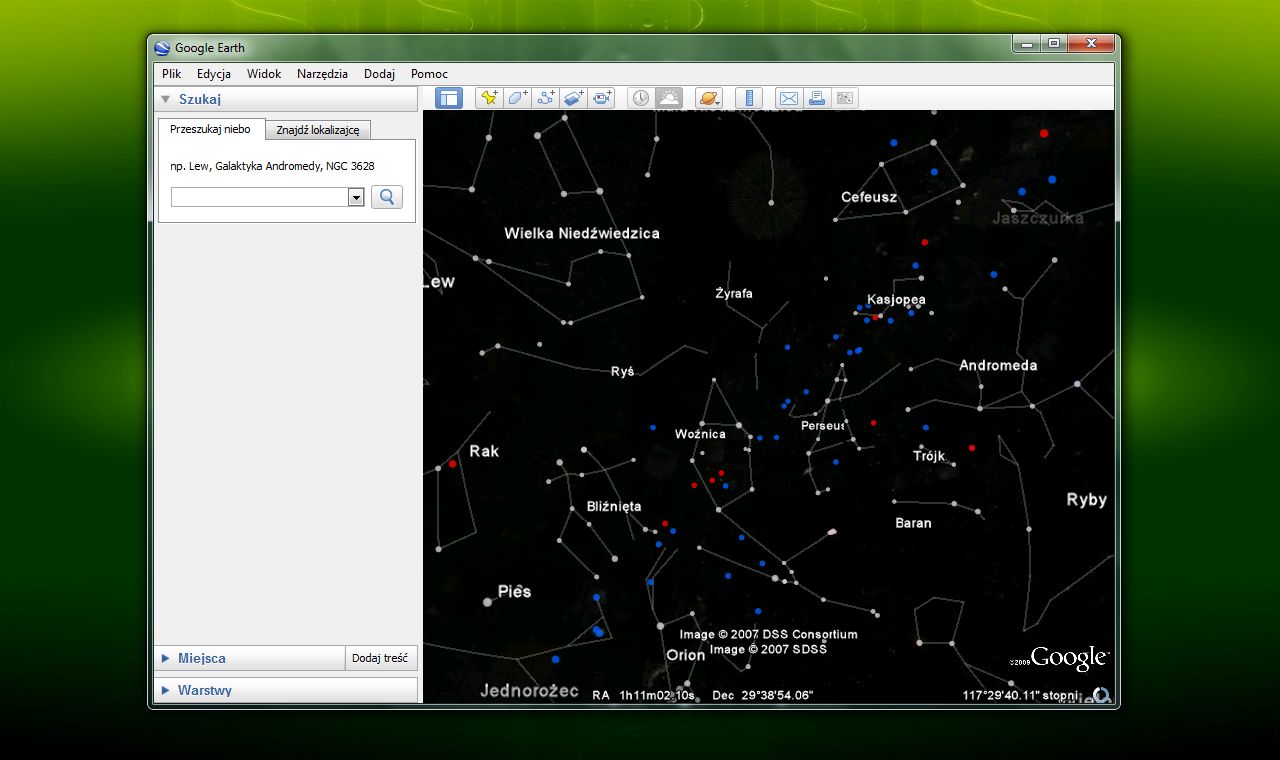The height and width of the screenshot is (760, 1280).
Task: Expand the Warstwy panel
Action: click(x=166, y=690)
